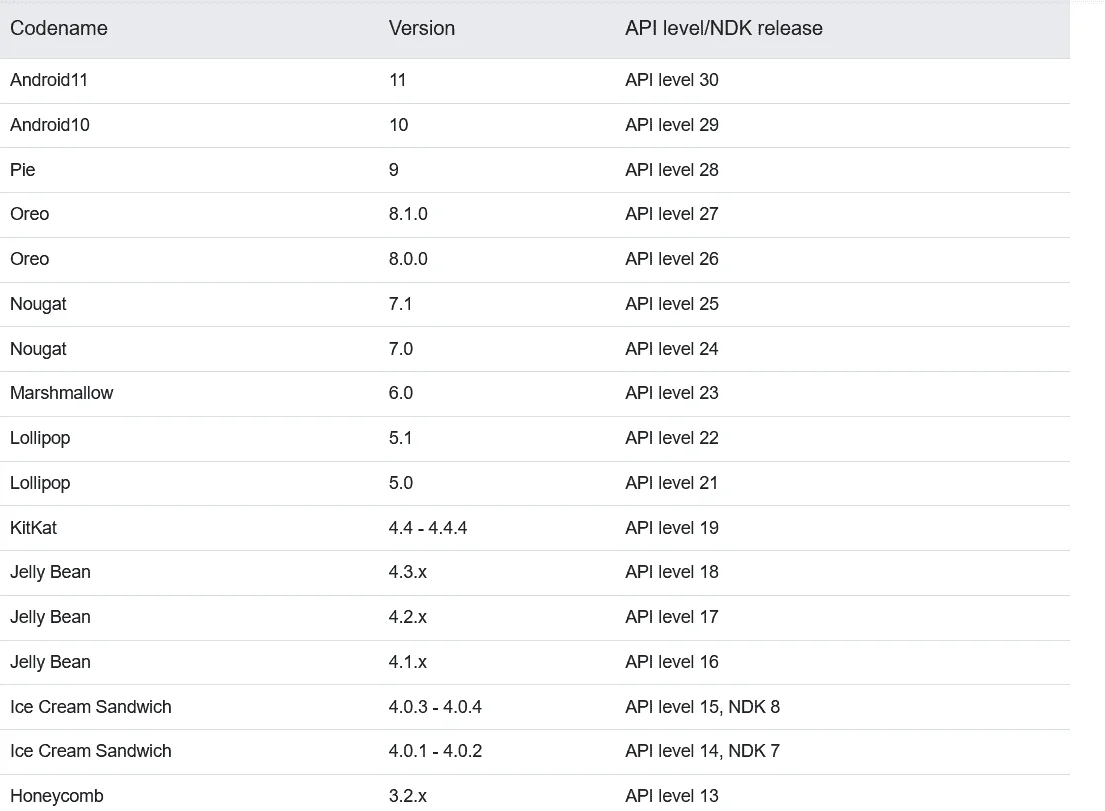Click API level 21 cell
Screen dimensions: 1105x811
click(672, 483)
